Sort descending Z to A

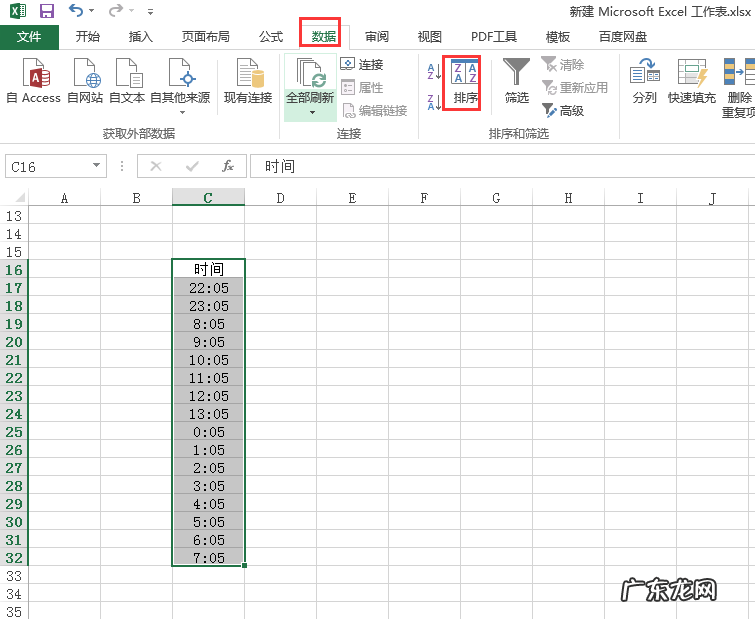434,102
